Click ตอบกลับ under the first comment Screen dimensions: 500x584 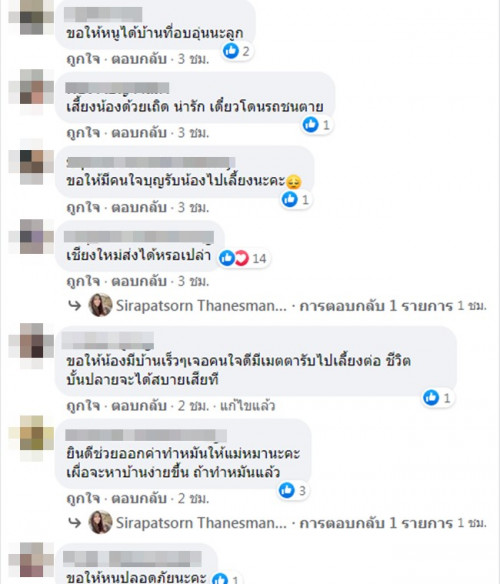(x=139, y=59)
